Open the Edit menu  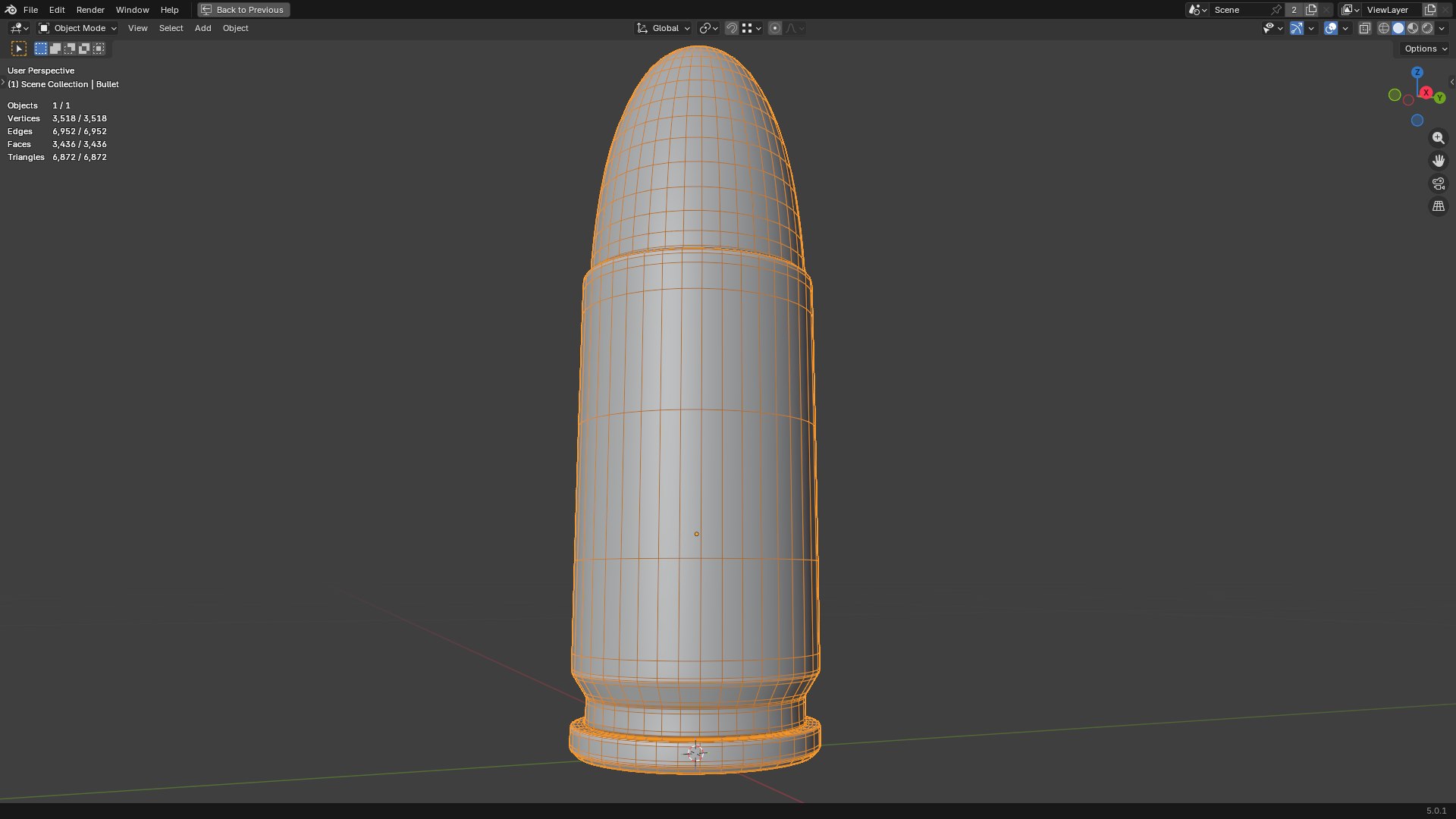click(x=57, y=10)
